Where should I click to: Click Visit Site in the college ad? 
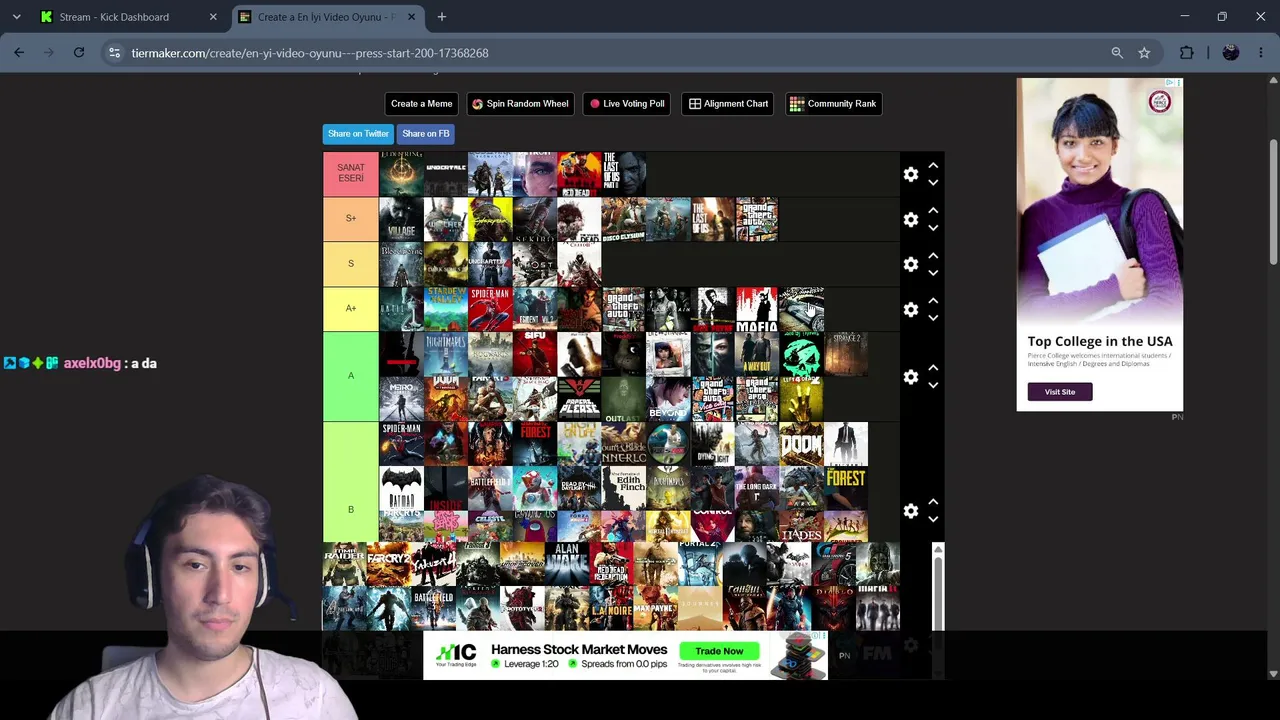pos(1060,392)
